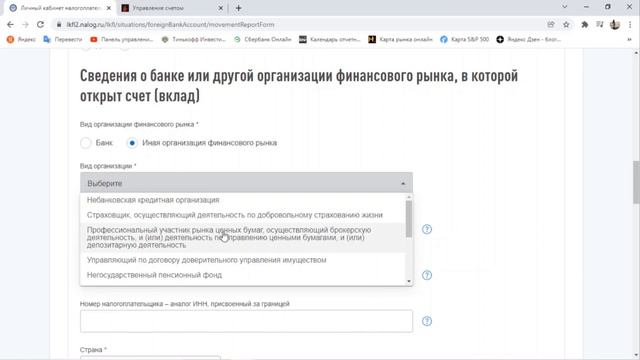The height and width of the screenshot is (360, 640).
Task: Choose Страховщик по добровольному страхованию жизни
Action: tap(242, 215)
